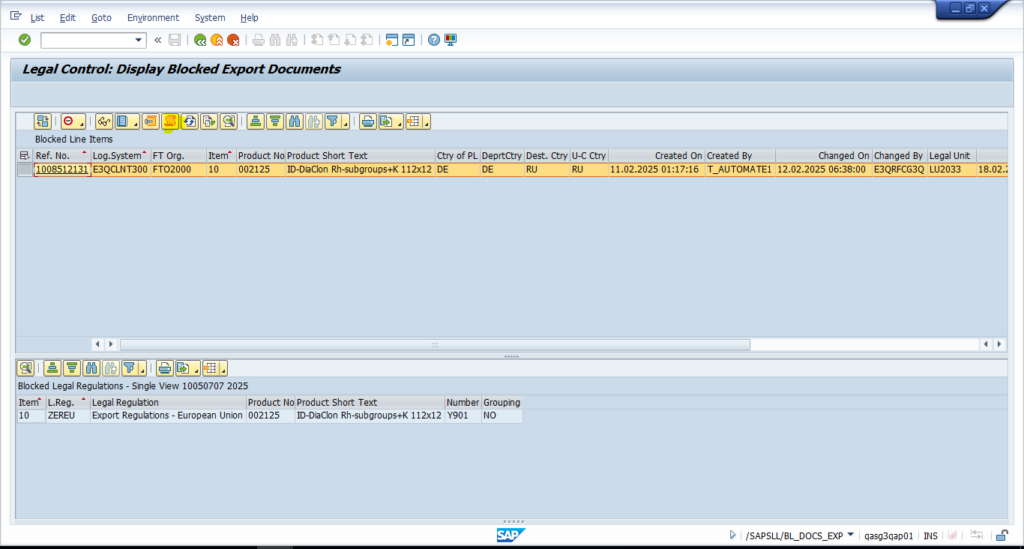Image resolution: width=1024 pixels, height=549 pixels.
Task: Open the blue Help question mark icon
Action: pyautogui.click(x=434, y=40)
